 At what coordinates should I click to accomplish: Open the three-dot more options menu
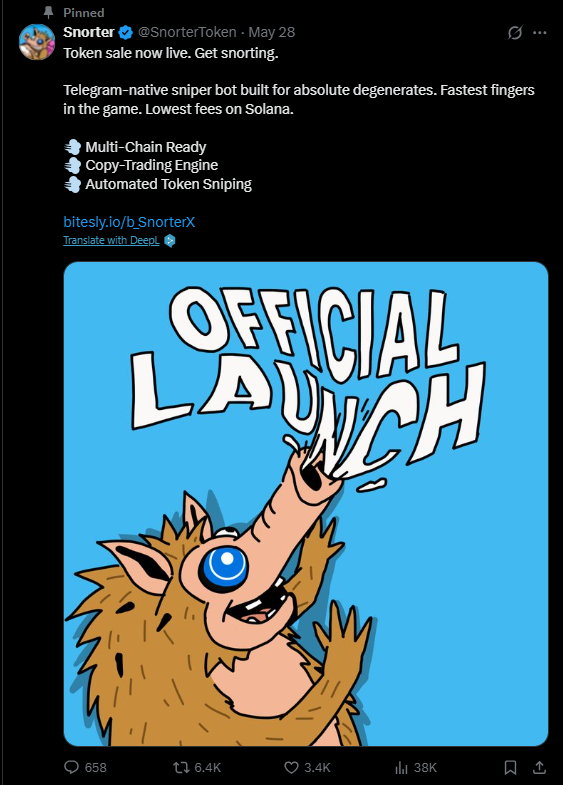[x=539, y=33]
